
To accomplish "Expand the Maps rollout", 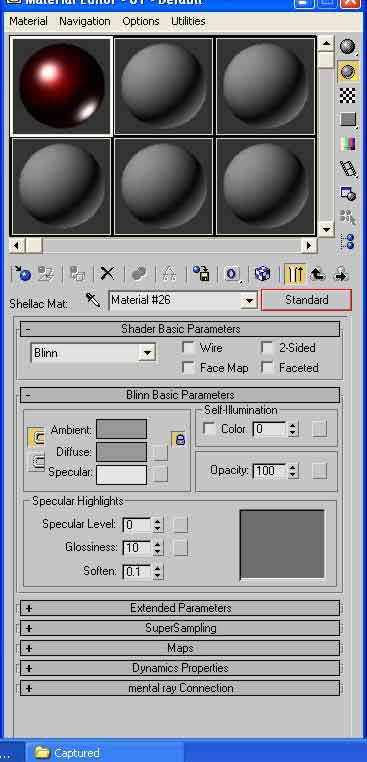I will [180, 648].
